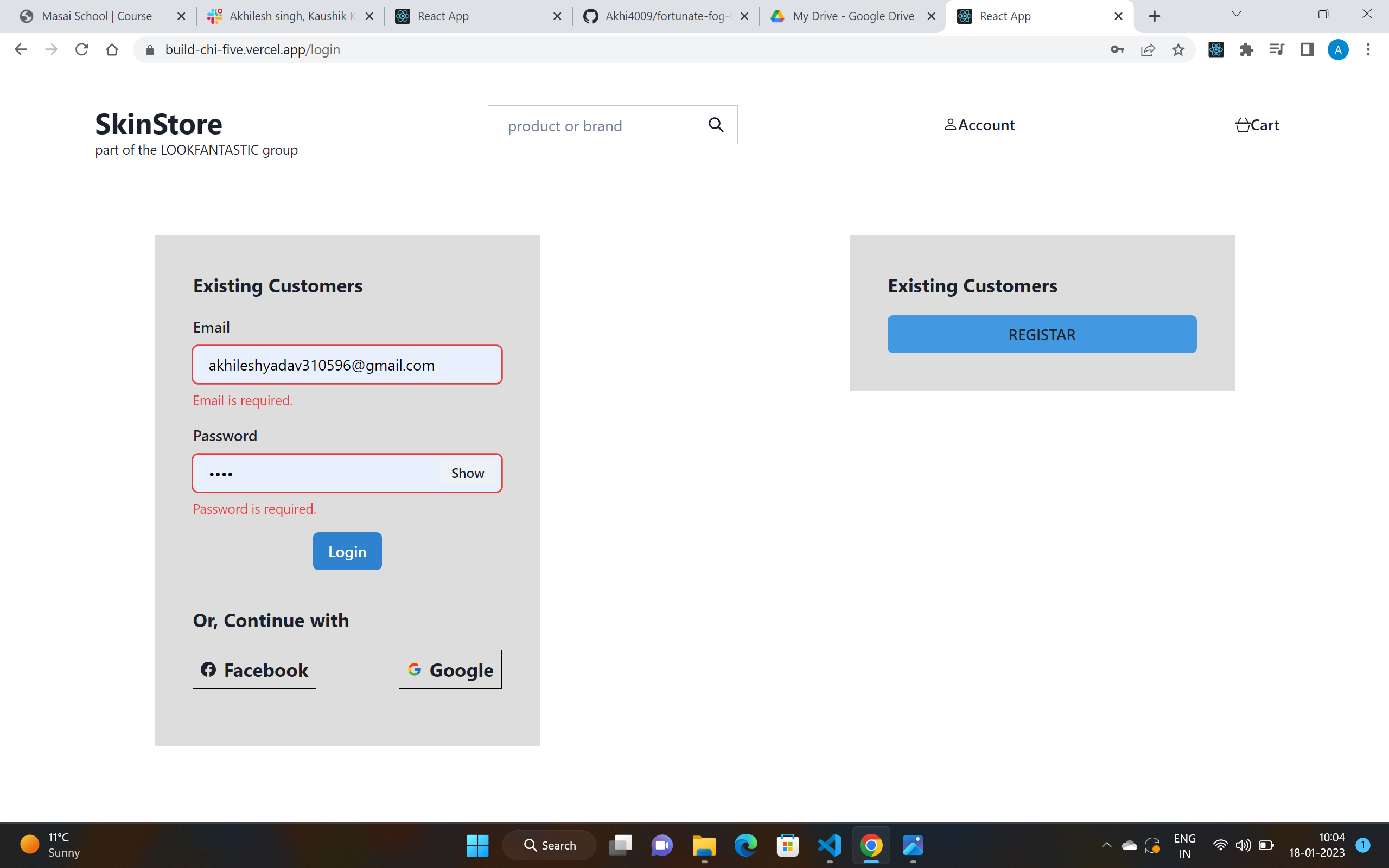The height and width of the screenshot is (868, 1389).
Task: Close the Masai School tab
Action: (x=181, y=17)
